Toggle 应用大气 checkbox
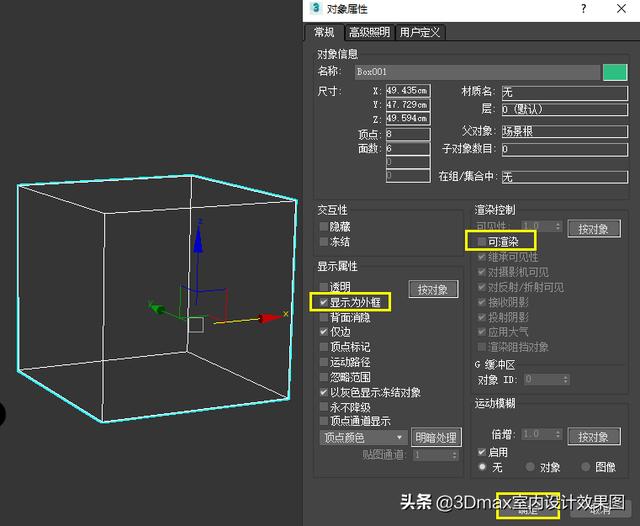 click(x=482, y=332)
